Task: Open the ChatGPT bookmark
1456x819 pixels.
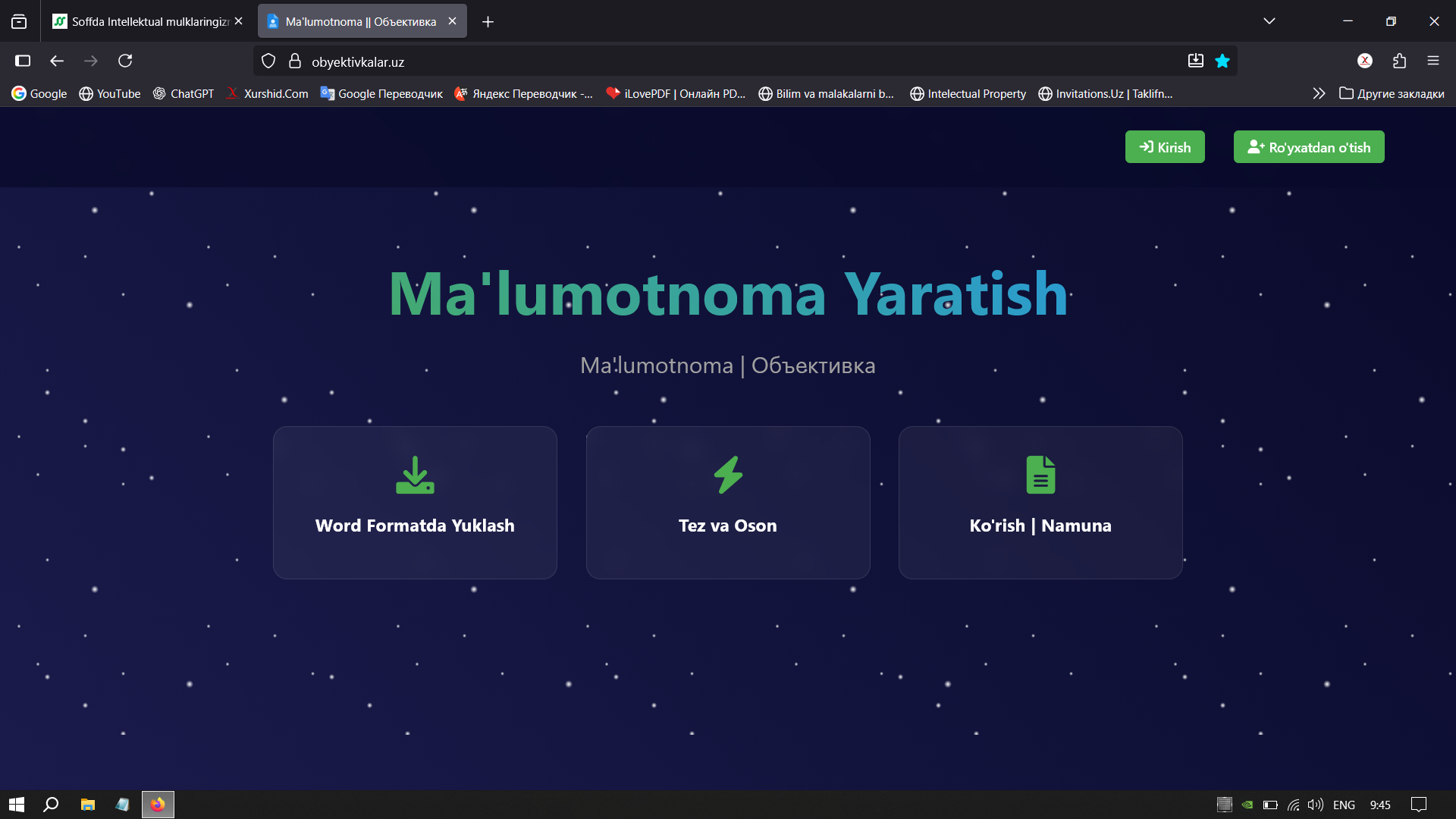Action: pos(184,93)
